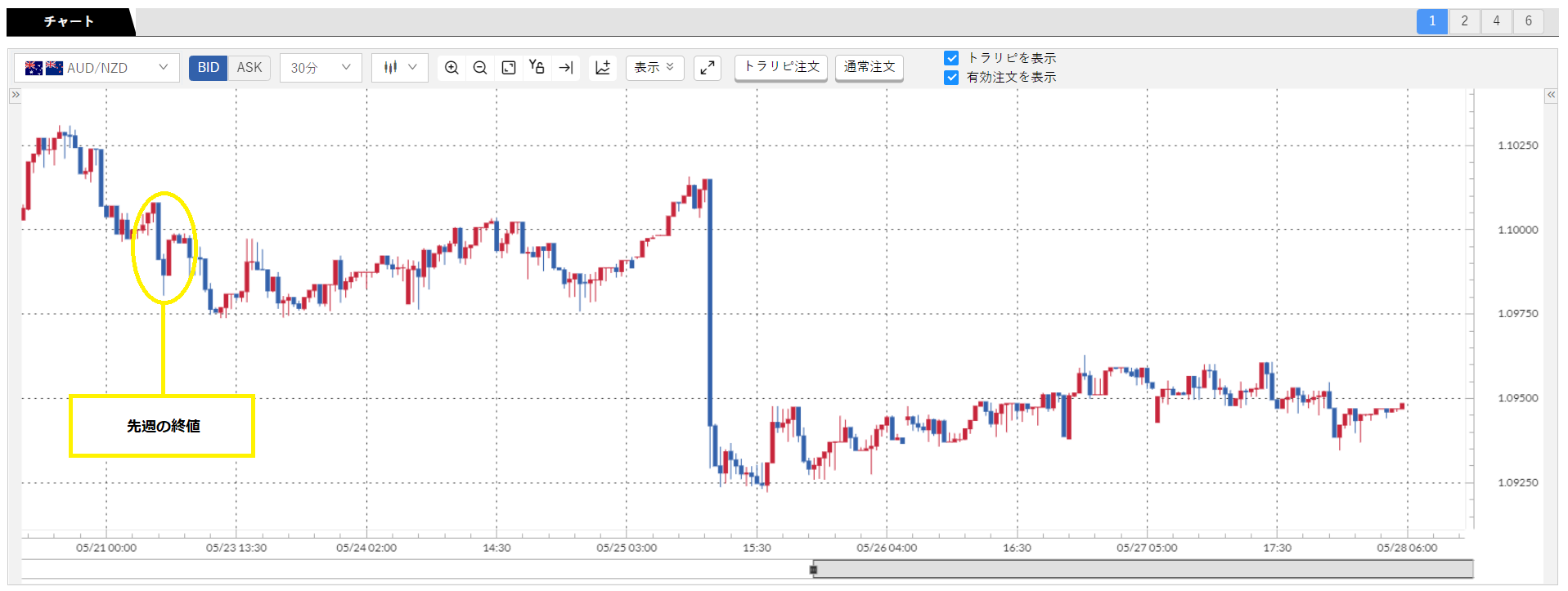
Task: Click 1.09500 price axis label
Action: (1517, 398)
